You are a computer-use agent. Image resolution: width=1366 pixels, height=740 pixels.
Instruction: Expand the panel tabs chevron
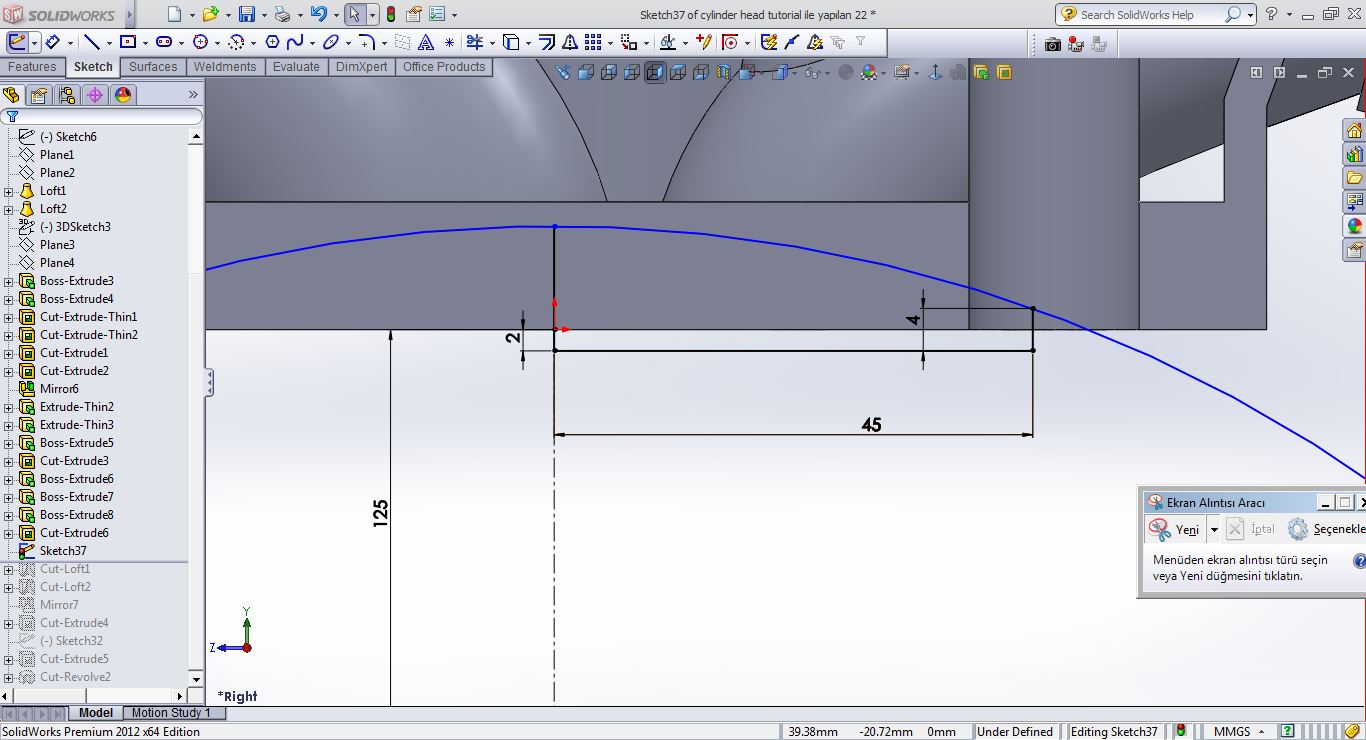click(x=193, y=95)
